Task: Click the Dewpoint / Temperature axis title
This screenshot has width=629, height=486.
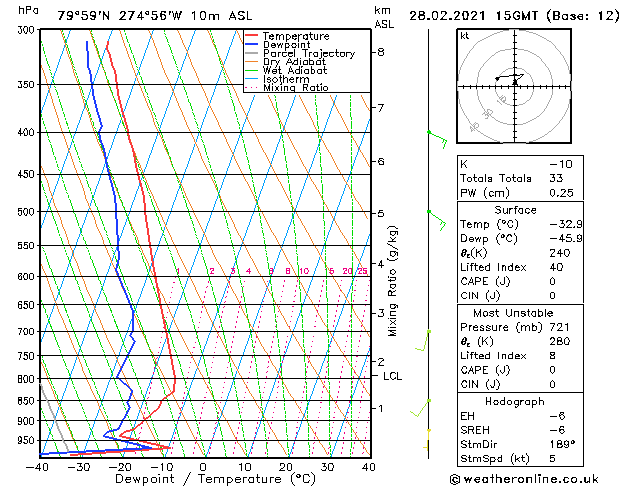Action: pos(215,479)
